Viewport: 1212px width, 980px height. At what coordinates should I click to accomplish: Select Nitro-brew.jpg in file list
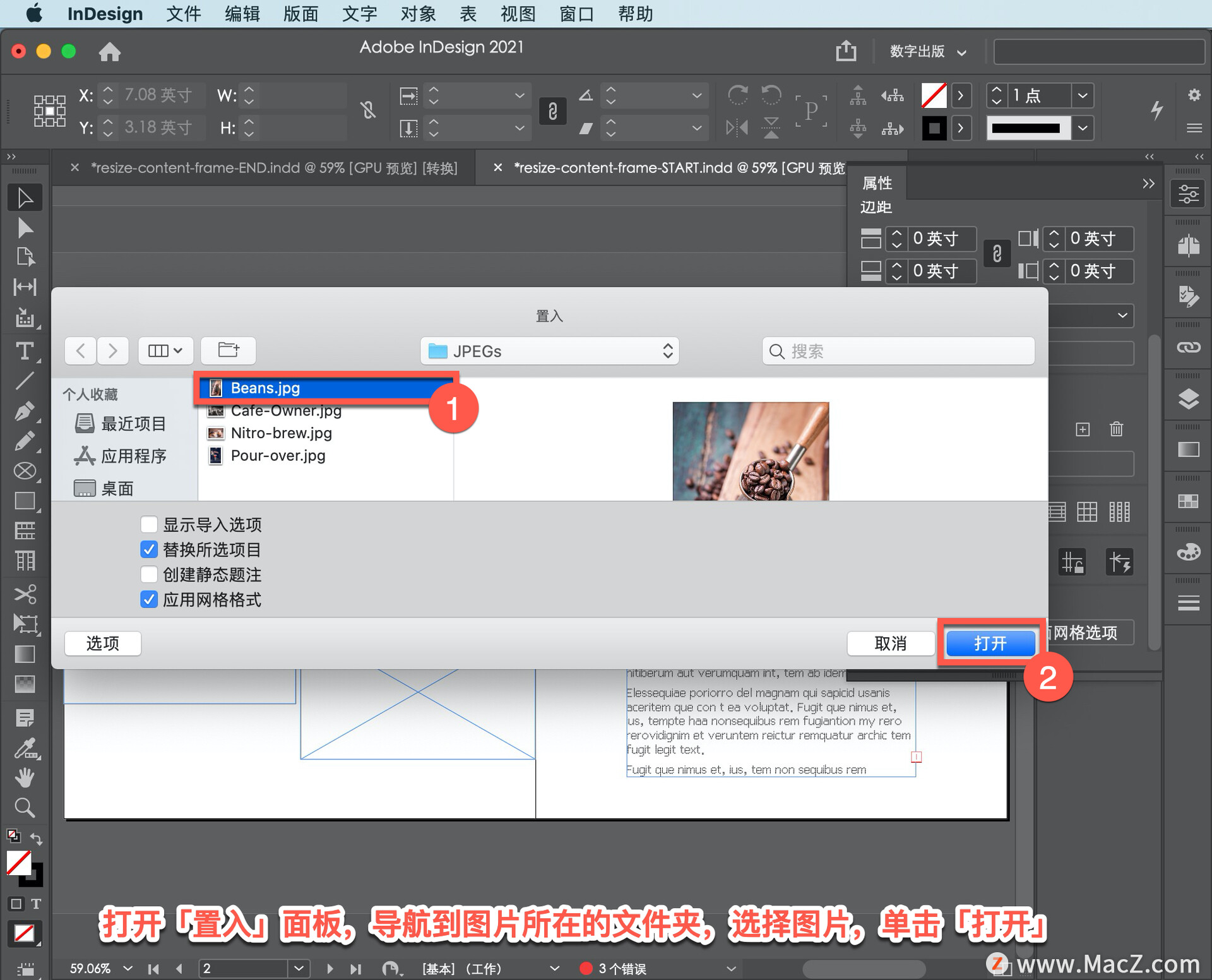(x=326, y=433)
